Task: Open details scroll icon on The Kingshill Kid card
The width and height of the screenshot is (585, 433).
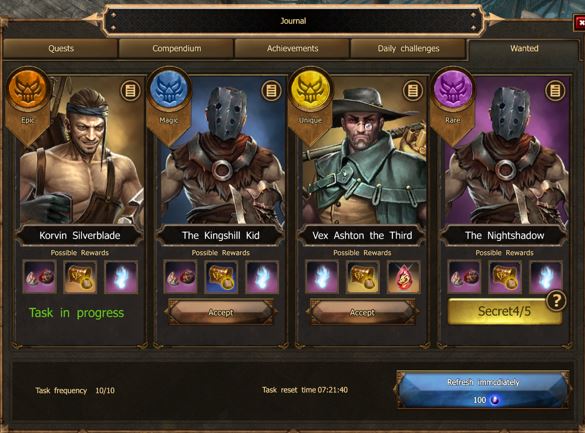Action: [x=271, y=90]
